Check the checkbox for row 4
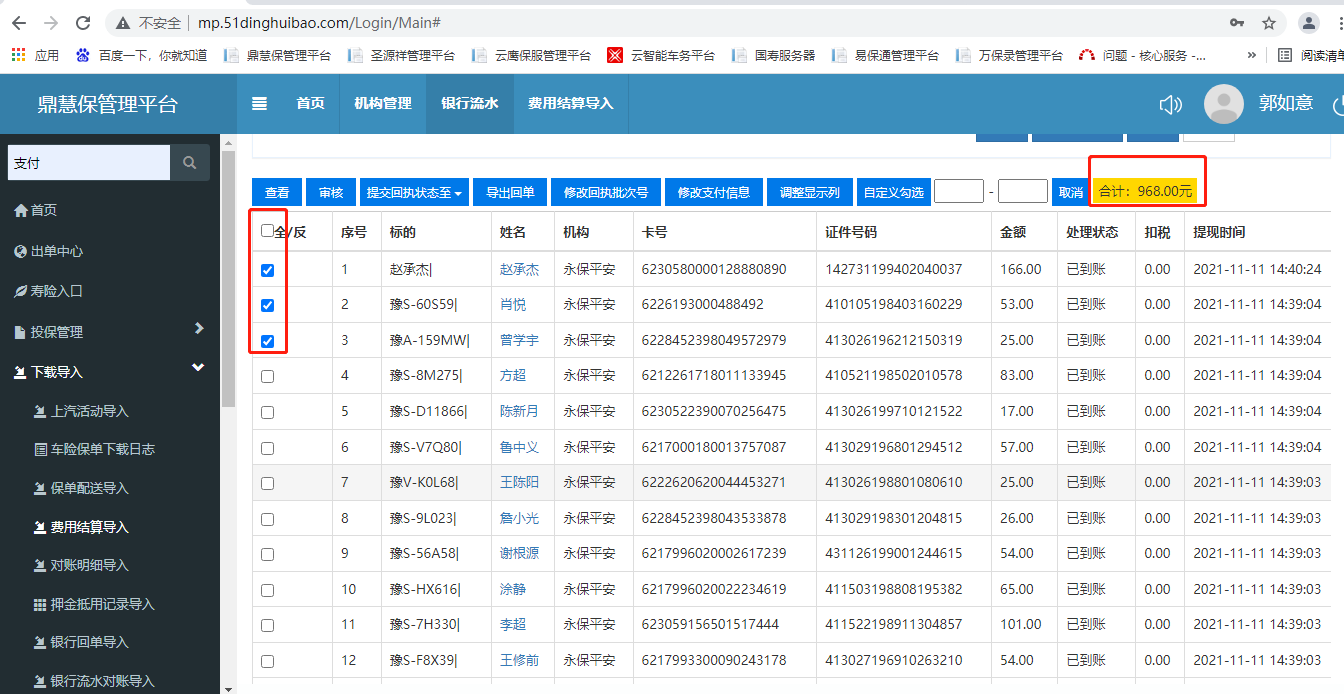 (267, 376)
